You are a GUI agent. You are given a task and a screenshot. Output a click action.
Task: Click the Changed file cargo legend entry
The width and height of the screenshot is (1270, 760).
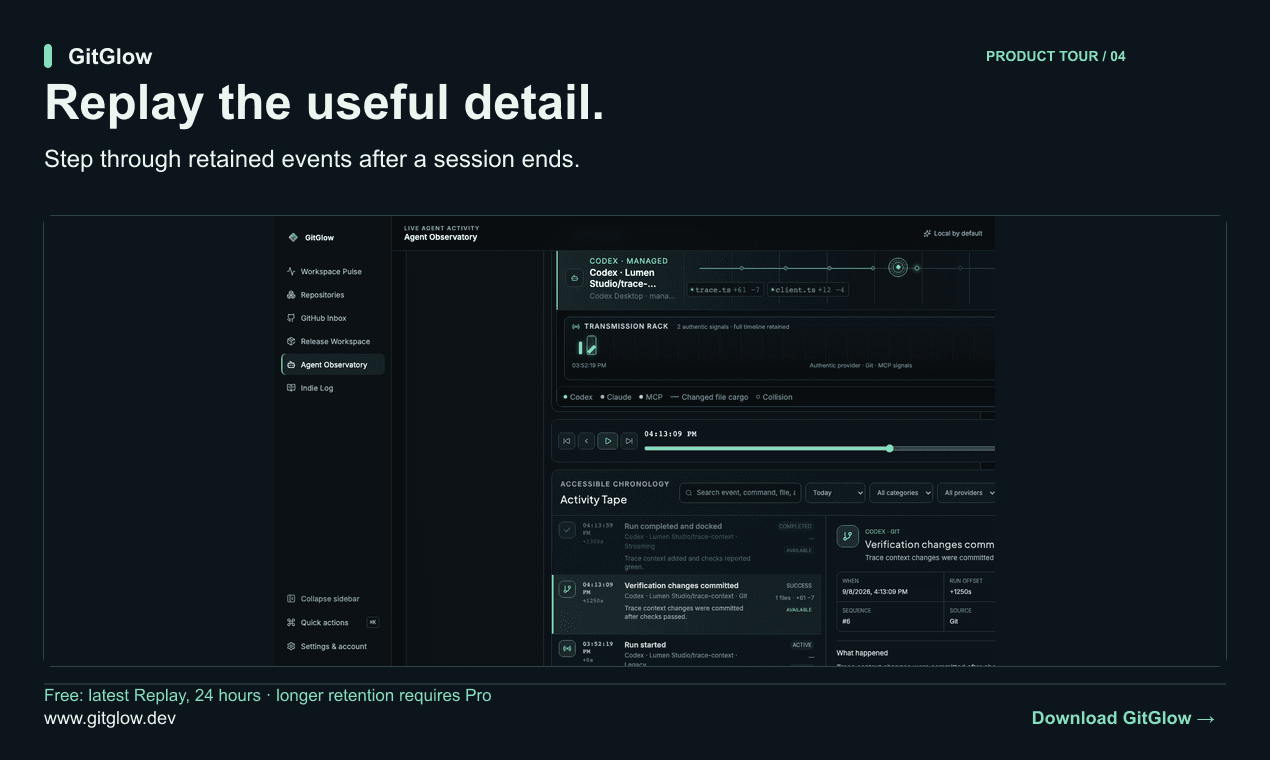click(x=709, y=397)
